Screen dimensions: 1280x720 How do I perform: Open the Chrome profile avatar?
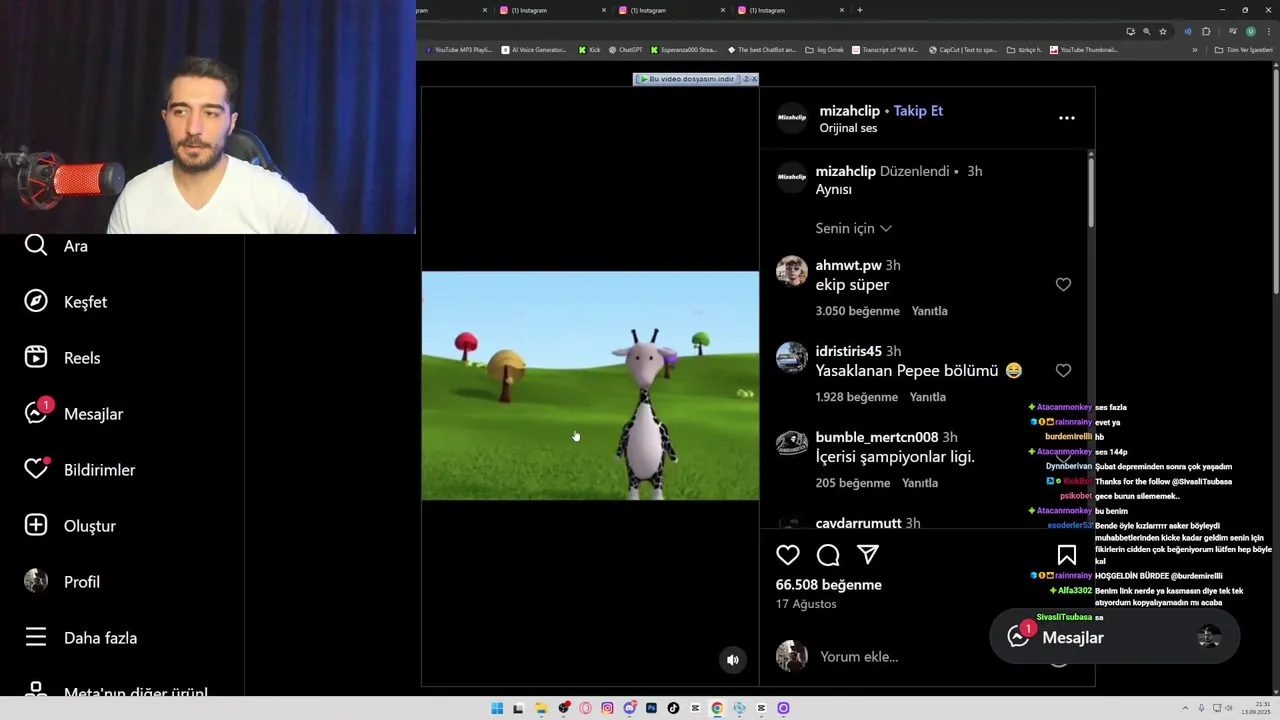(1251, 31)
